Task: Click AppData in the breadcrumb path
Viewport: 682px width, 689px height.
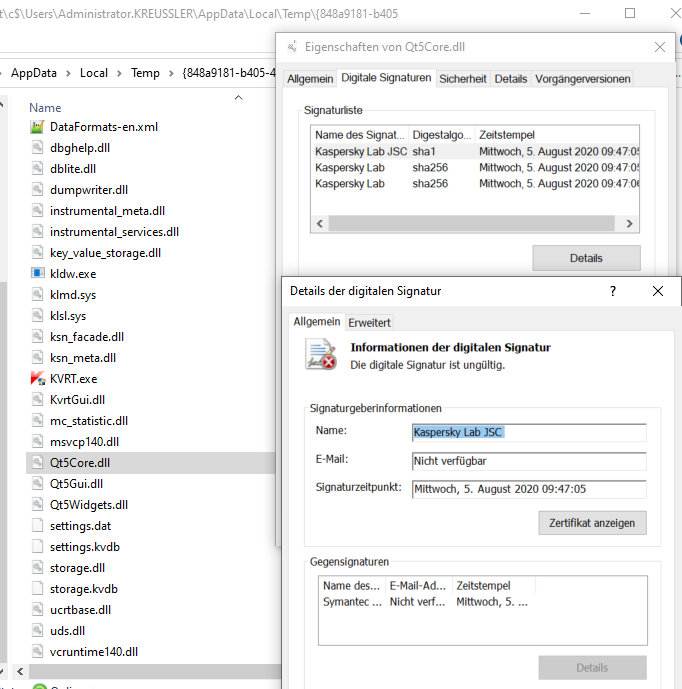Action: click(34, 73)
